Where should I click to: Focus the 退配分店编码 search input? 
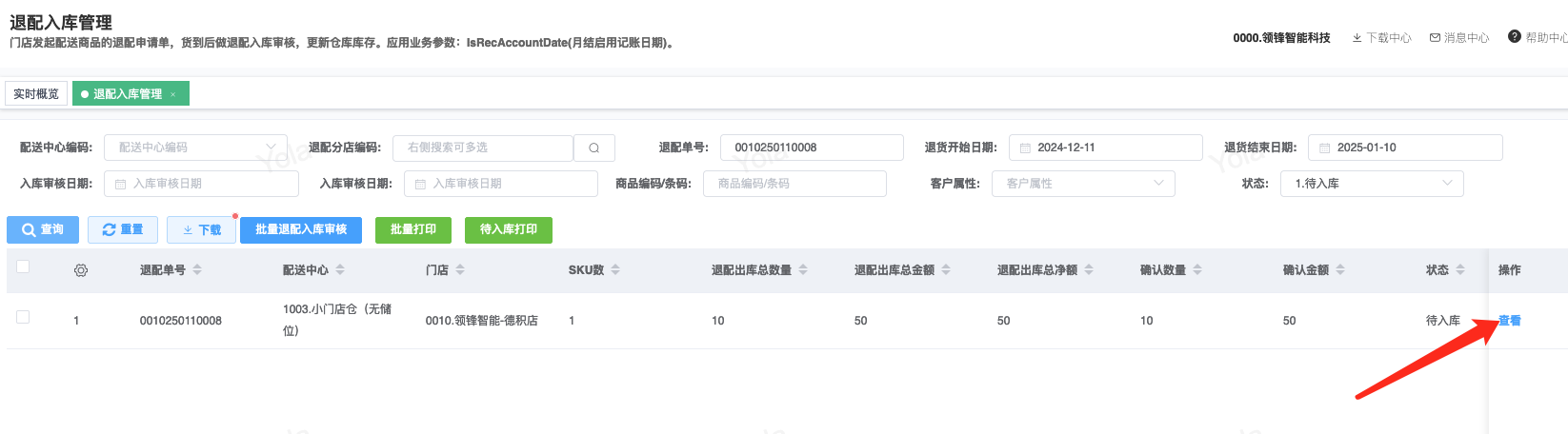tap(483, 148)
